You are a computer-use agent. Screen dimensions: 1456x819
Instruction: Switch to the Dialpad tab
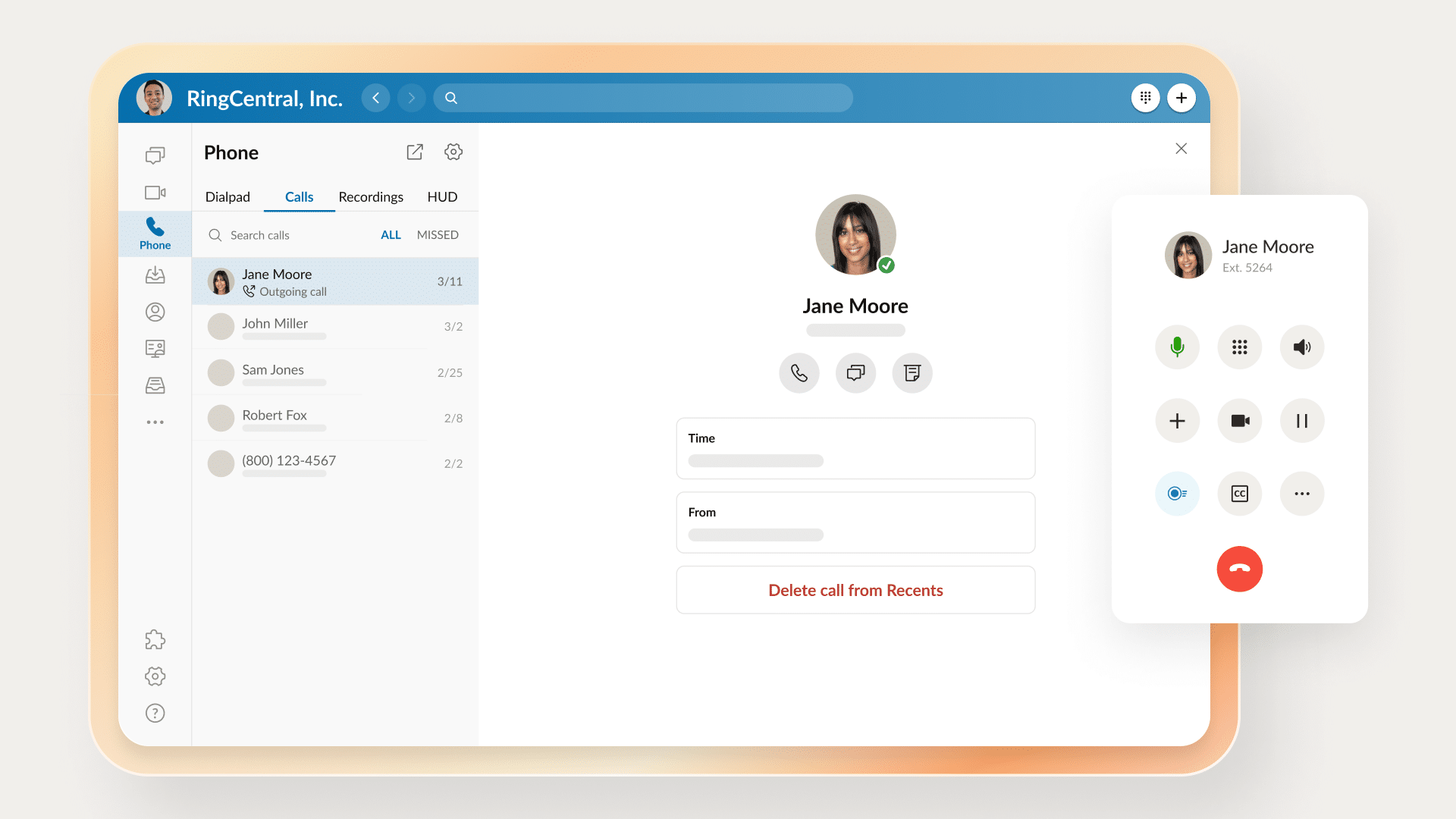[x=226, y=196]
